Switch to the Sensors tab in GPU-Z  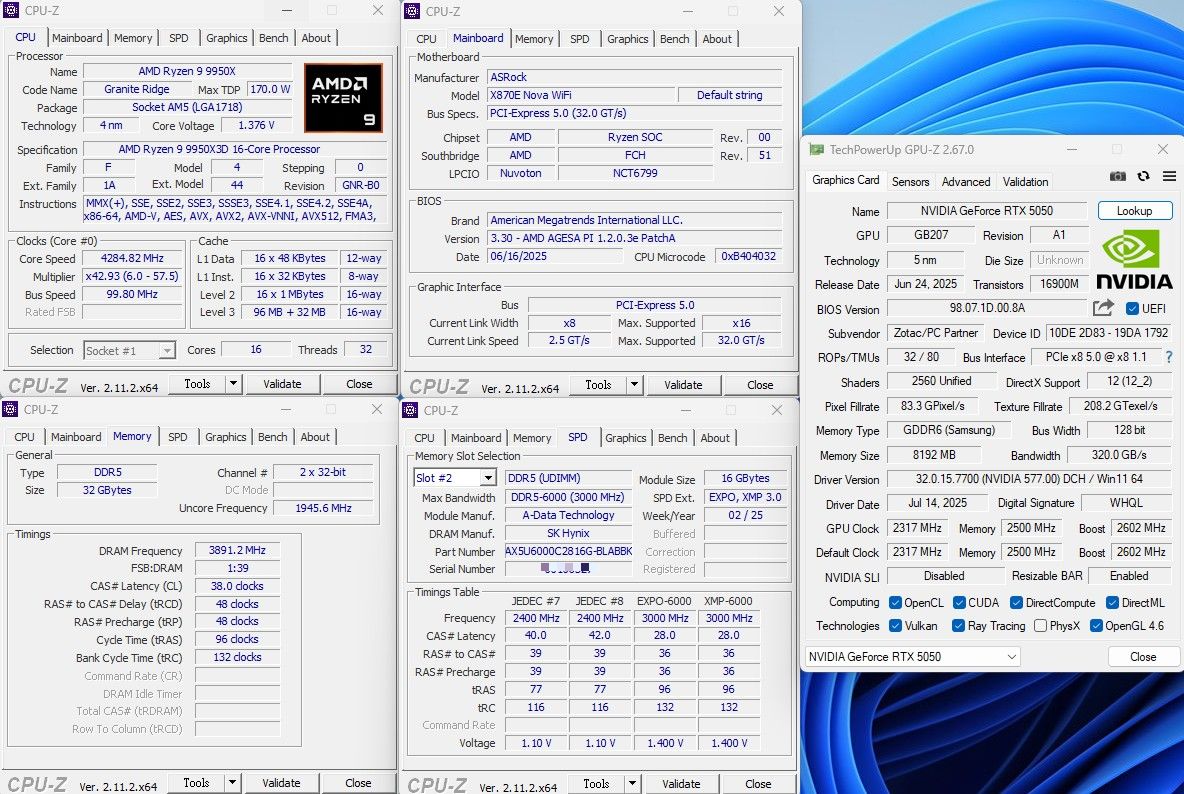point(910,181)
